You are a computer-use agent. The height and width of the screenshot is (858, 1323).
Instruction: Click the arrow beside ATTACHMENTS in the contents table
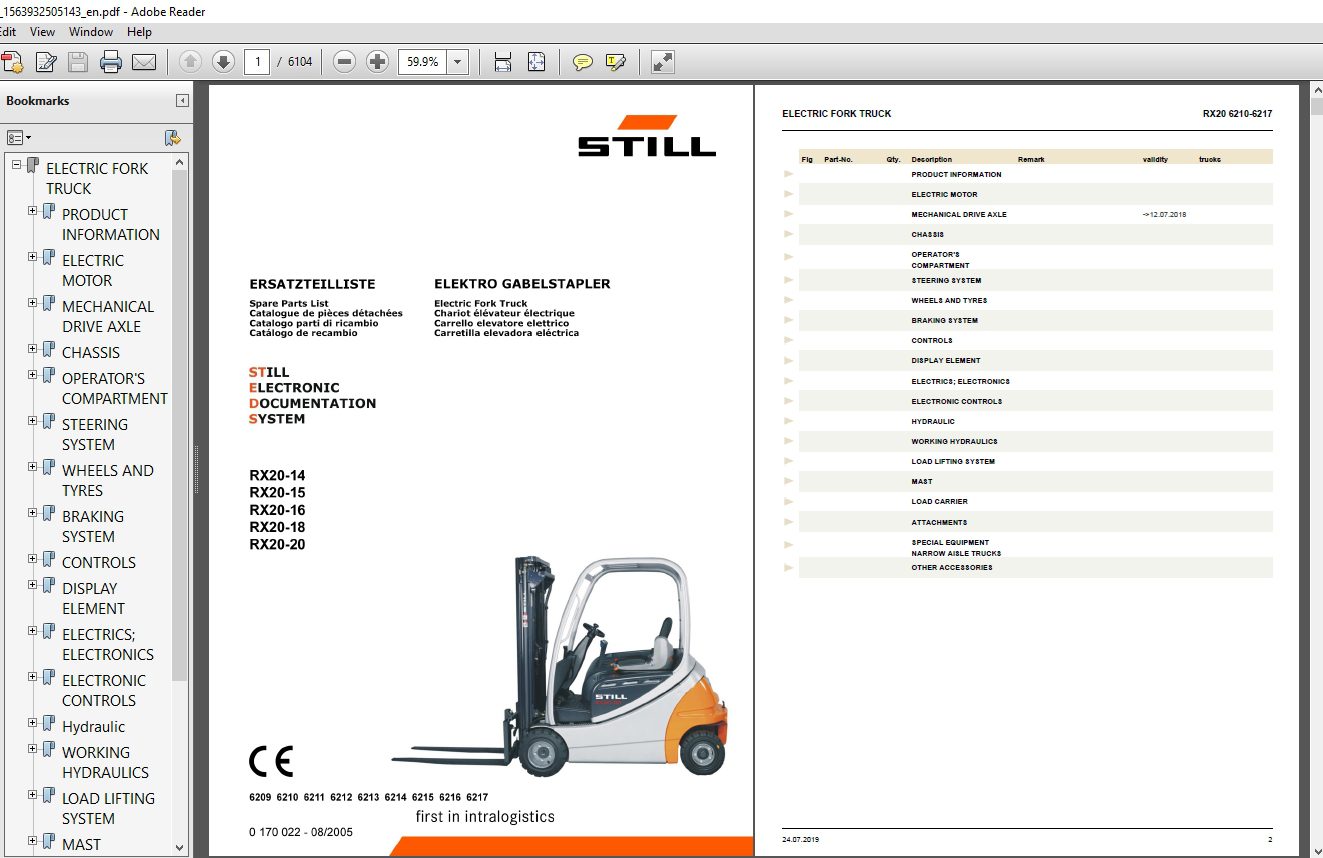point(789,522)
